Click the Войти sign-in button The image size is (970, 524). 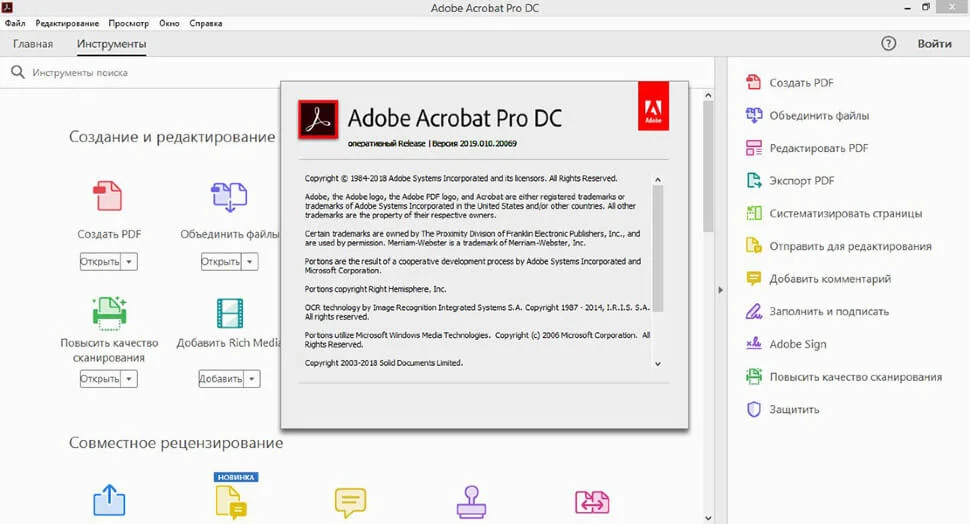[934, 43]
